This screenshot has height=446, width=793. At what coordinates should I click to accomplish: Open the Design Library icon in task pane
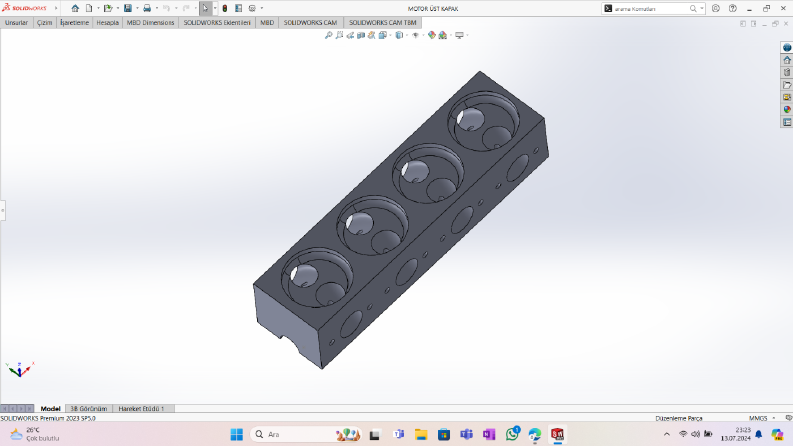[787, 72]
